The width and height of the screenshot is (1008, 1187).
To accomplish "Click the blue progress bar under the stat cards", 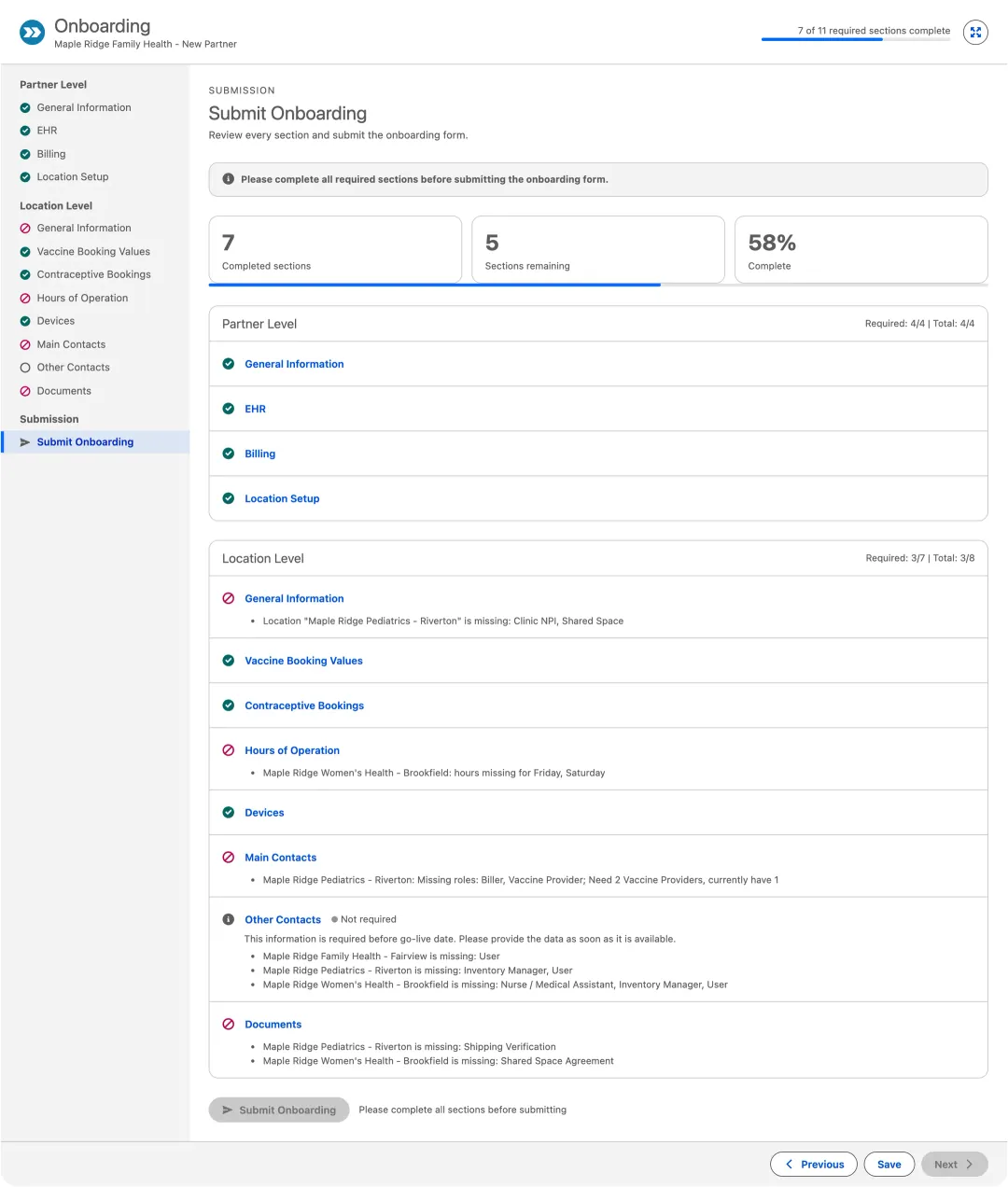I will [598, 285].
